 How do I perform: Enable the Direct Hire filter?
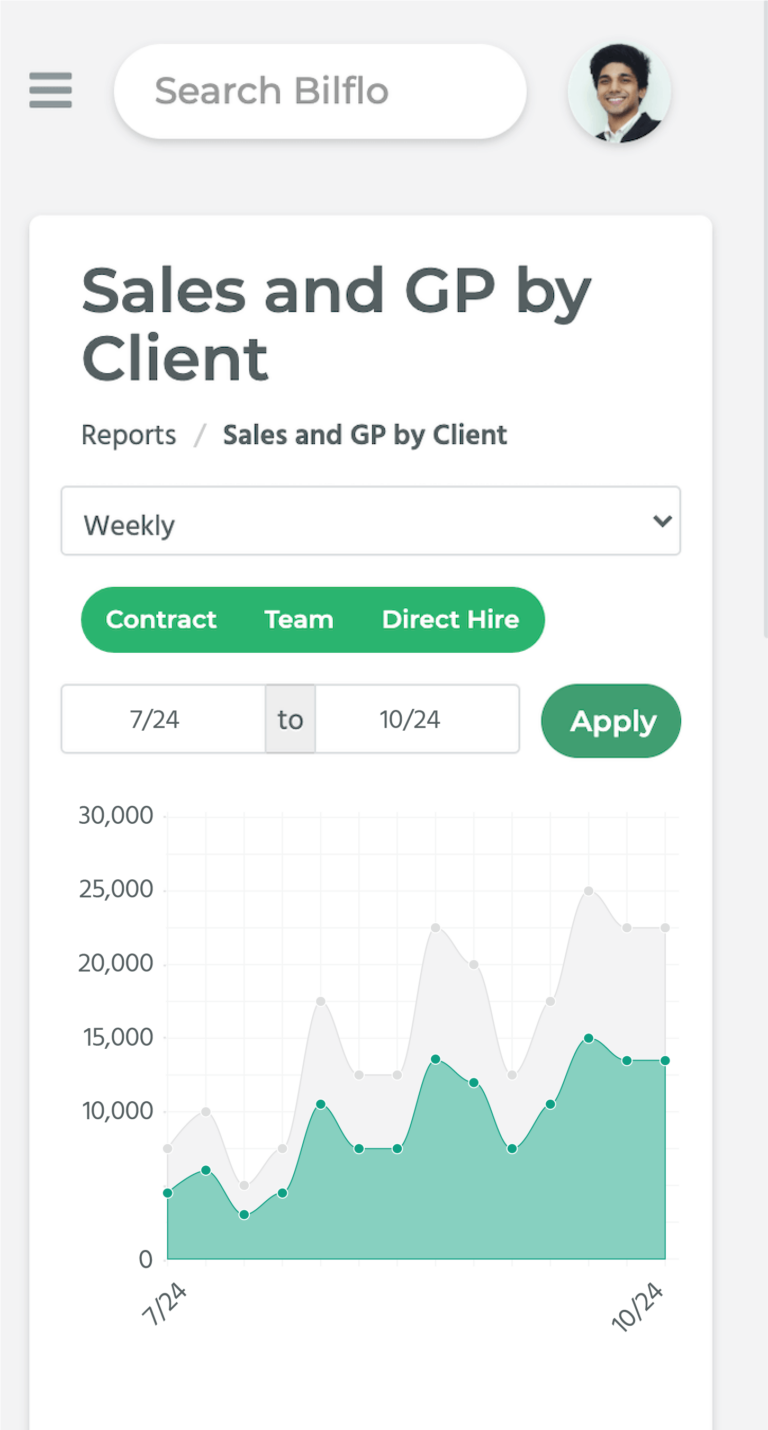pos(451,619)
